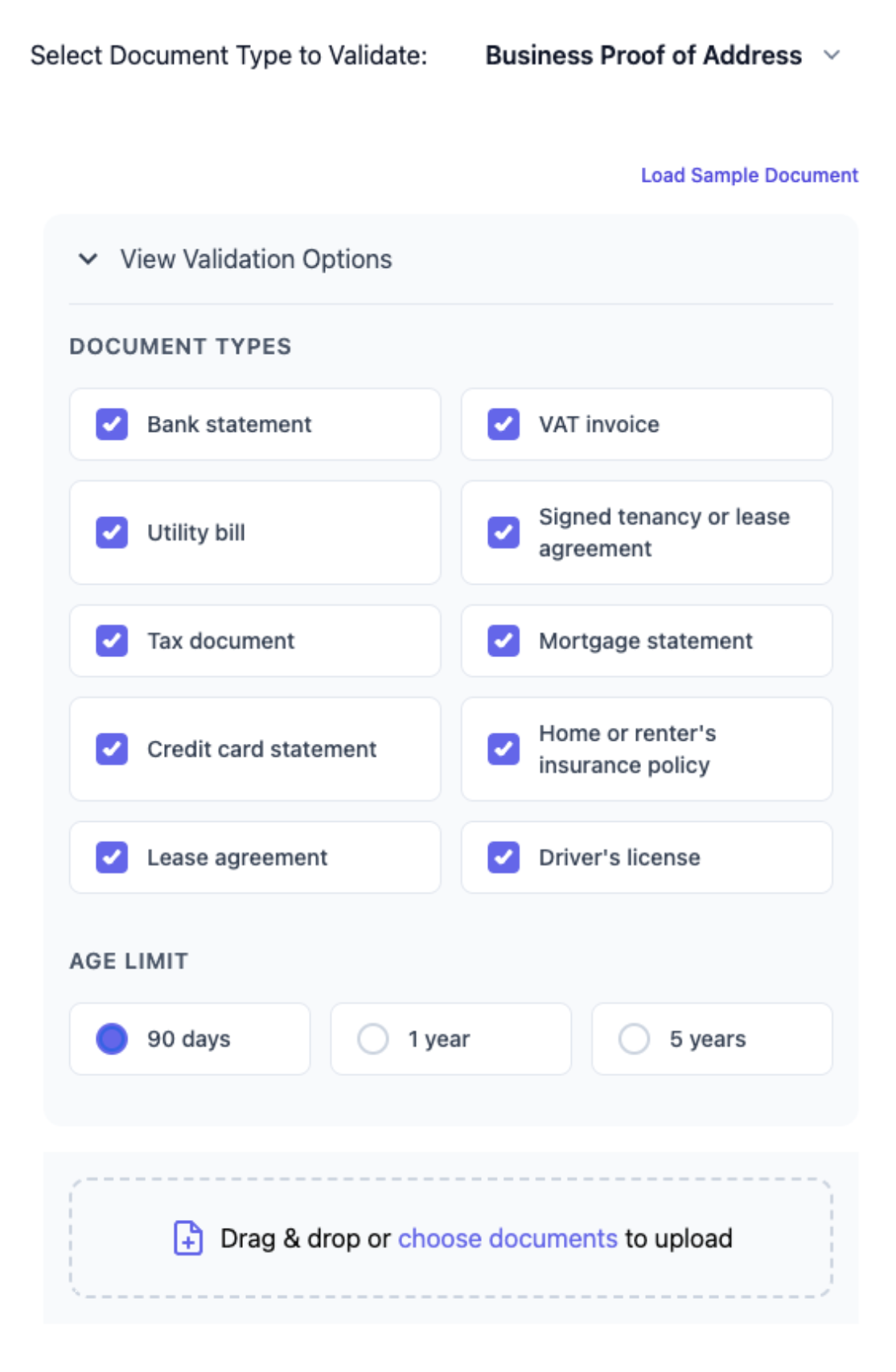Screen dimensions: 896x1372
Task: Toggle the Lease agreement checkbox
Action: pyautogui.click(x=112, y=857)
